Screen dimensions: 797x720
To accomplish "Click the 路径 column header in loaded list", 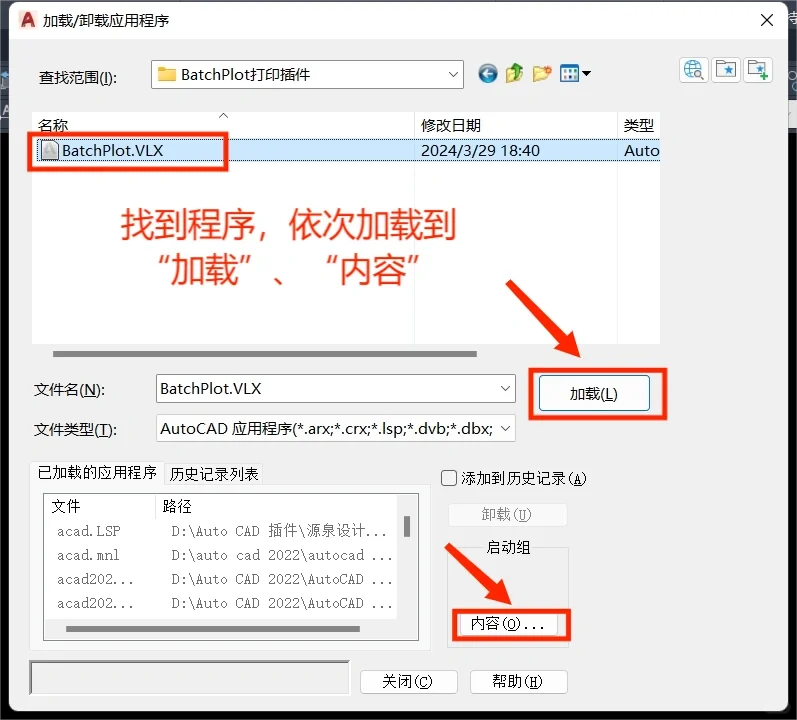I will 277,506.
